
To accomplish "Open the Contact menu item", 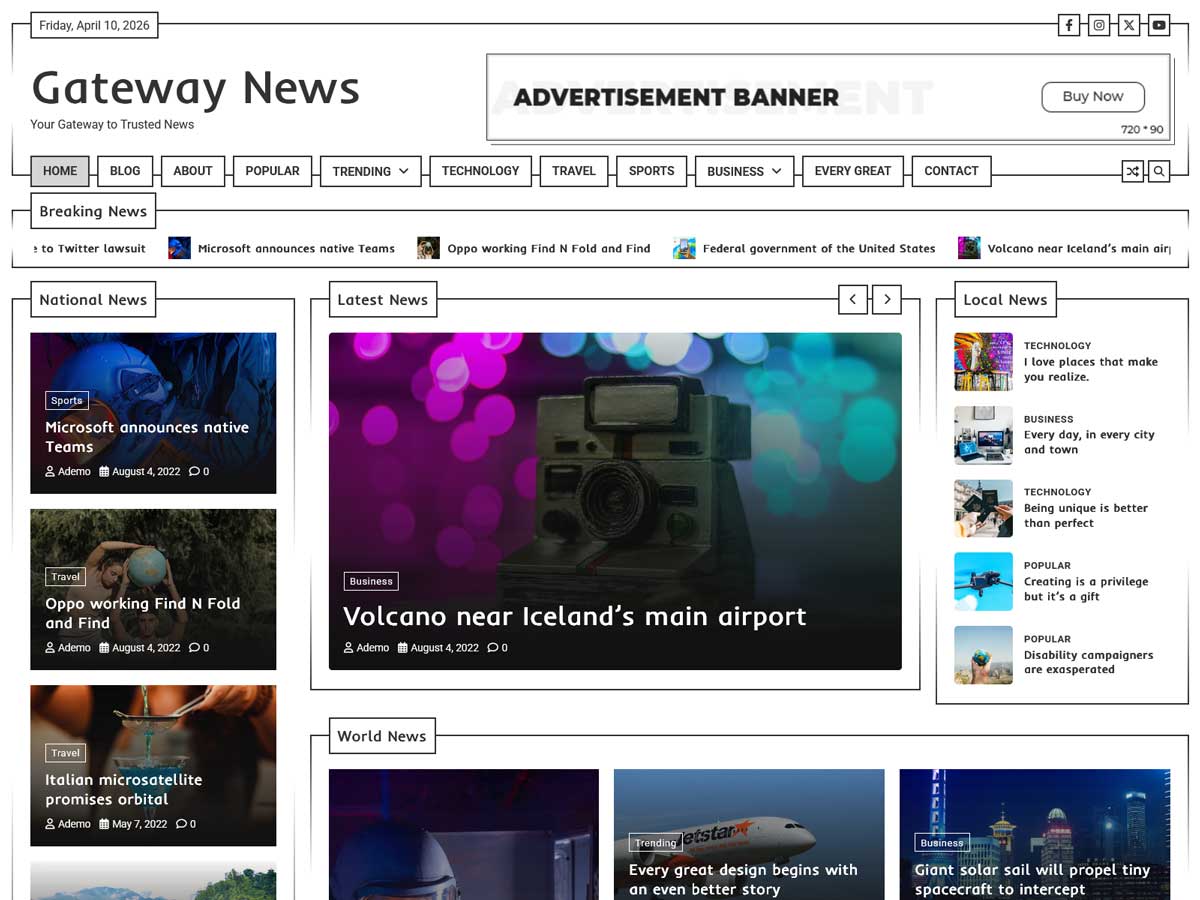I will pyautogui.click(x=951, y=171).
